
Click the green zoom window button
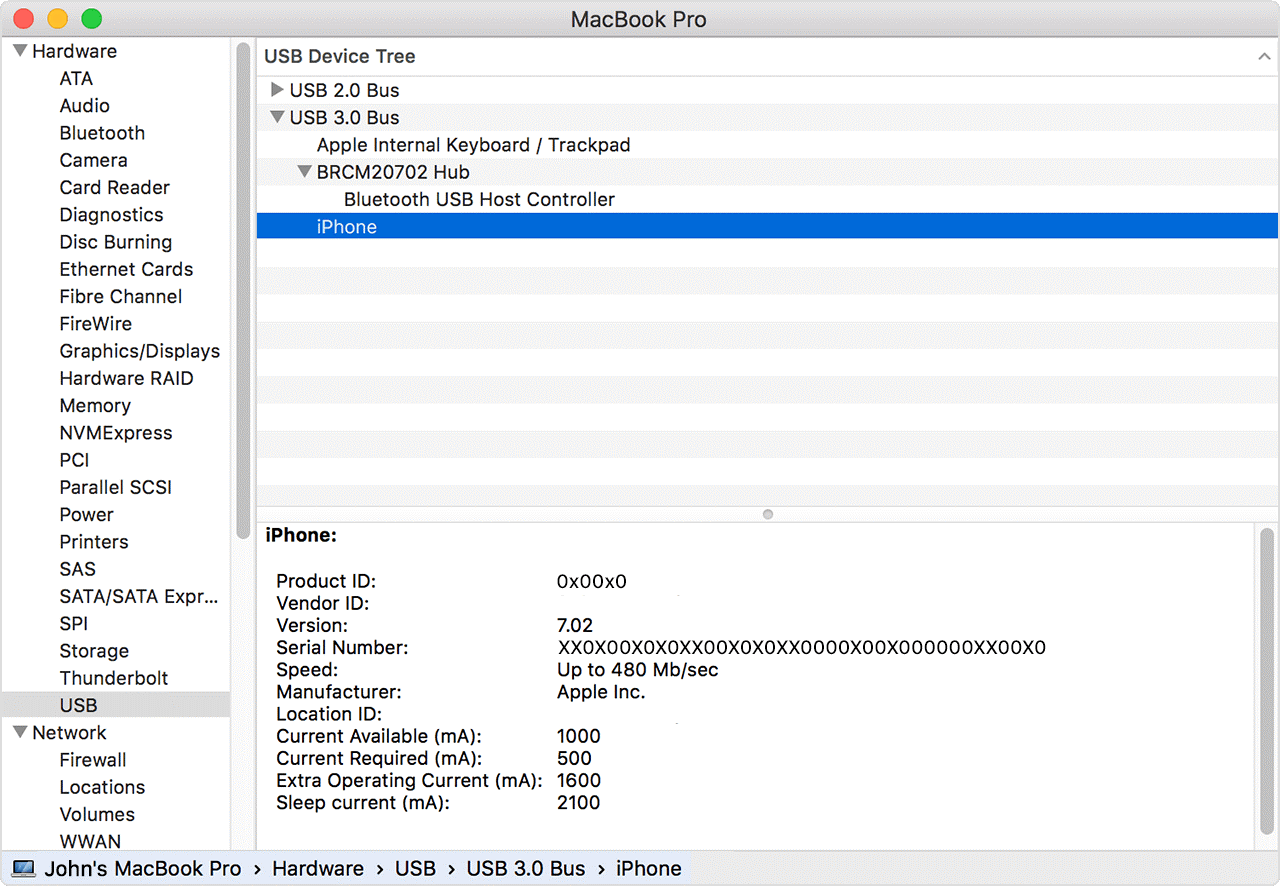91,18
